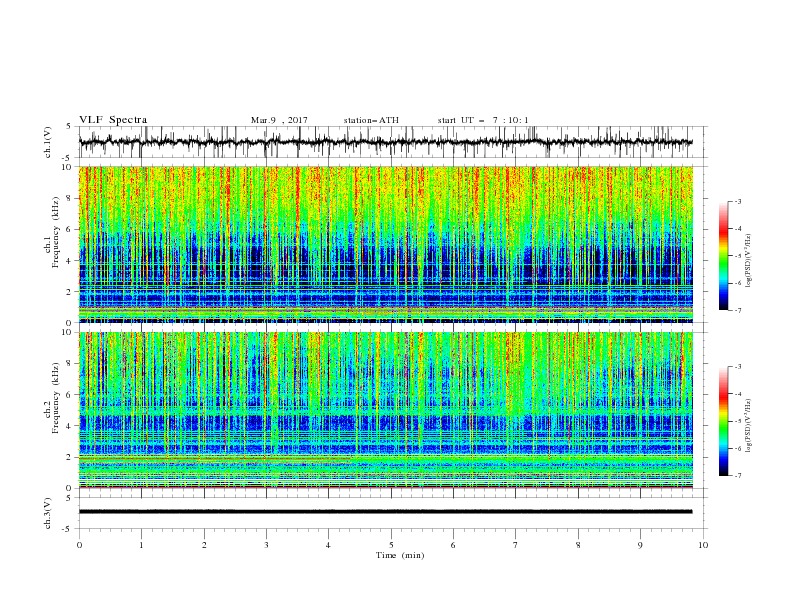Screen dimensions: 792x612
Task: Click the '2' minute label on Time axis
Action: click(204, 545)
